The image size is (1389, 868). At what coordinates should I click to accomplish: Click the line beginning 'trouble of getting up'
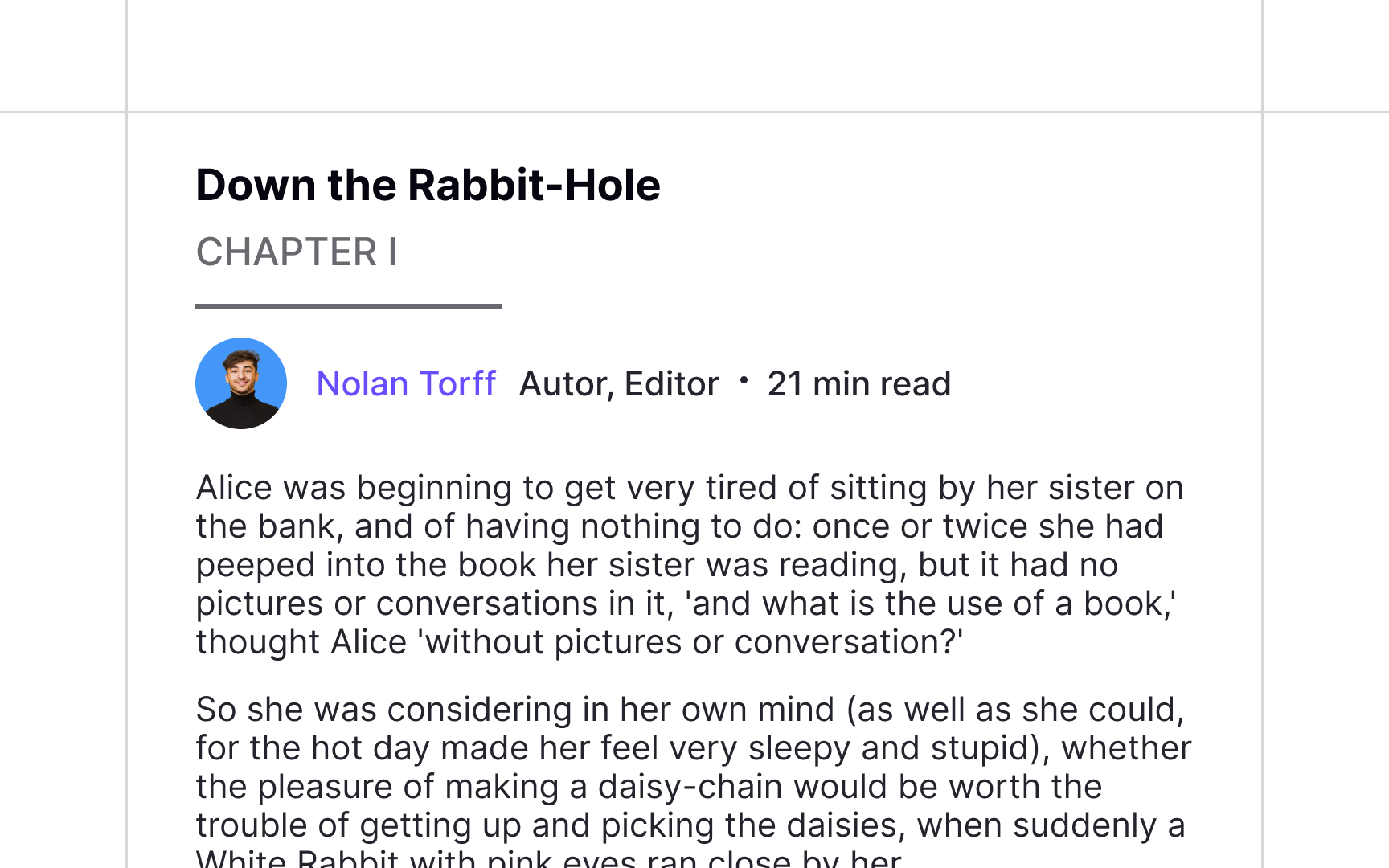coord(690,825)
